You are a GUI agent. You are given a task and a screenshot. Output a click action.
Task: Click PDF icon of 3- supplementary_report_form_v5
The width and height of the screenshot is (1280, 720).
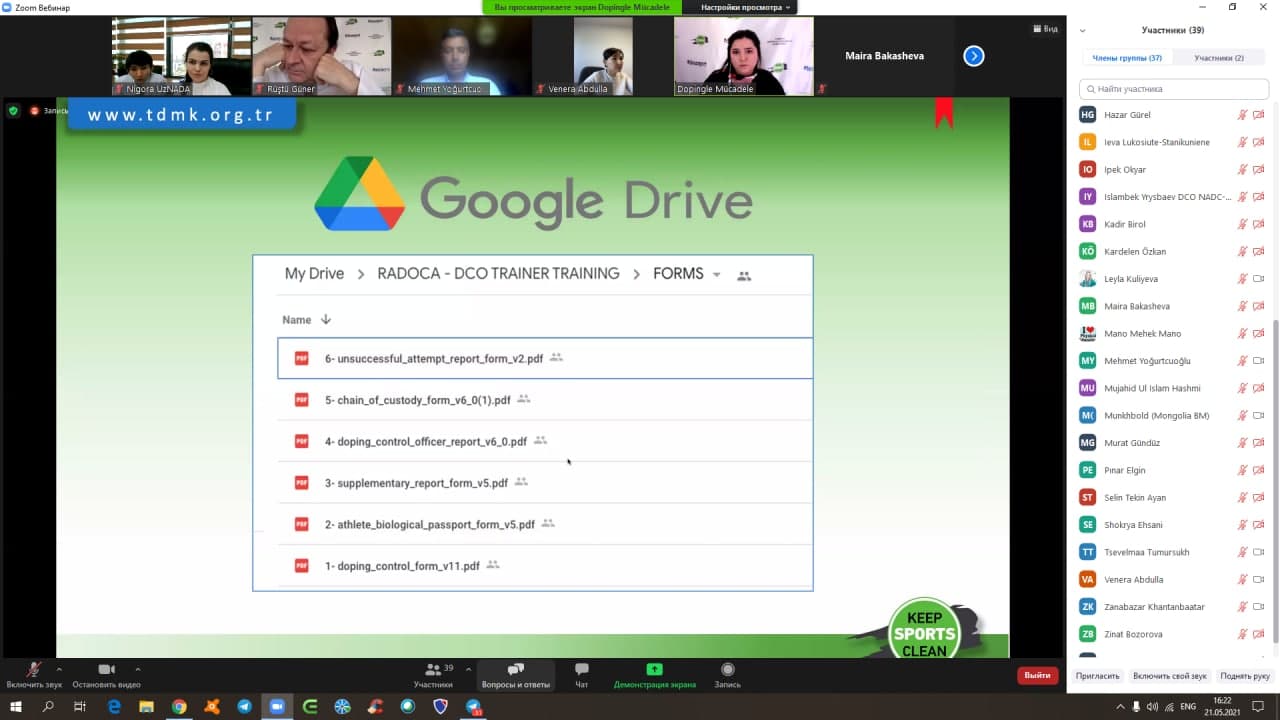click(x=301, y=483)
